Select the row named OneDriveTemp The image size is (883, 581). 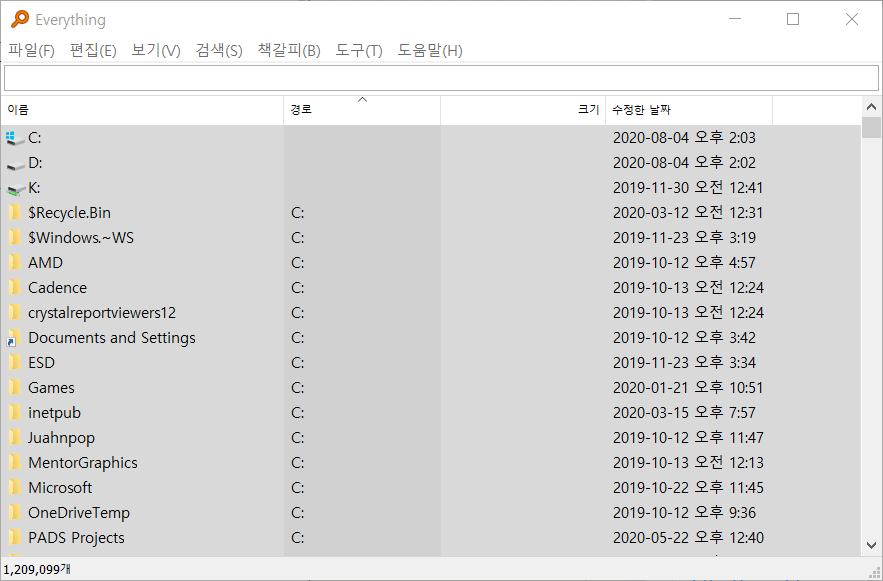pos(431,512)
